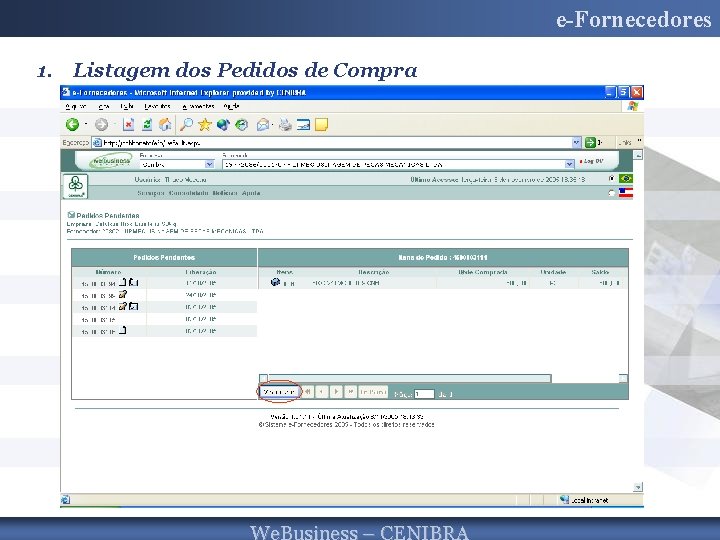Open the Back button history dropdown arrow
This screenshot has height=540, width=720.
tap(85, 124)
